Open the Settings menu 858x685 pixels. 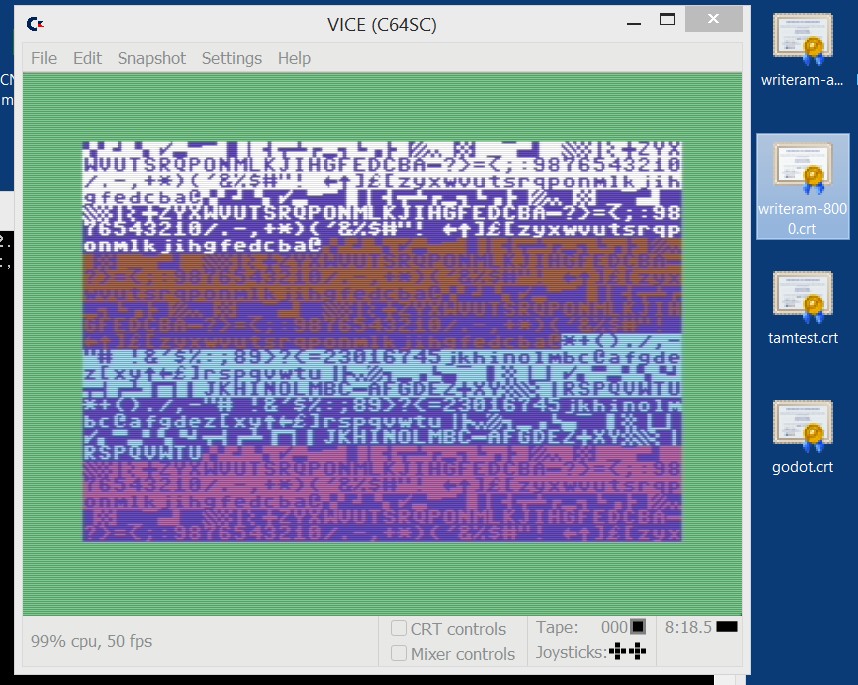(x=231, y=58)
